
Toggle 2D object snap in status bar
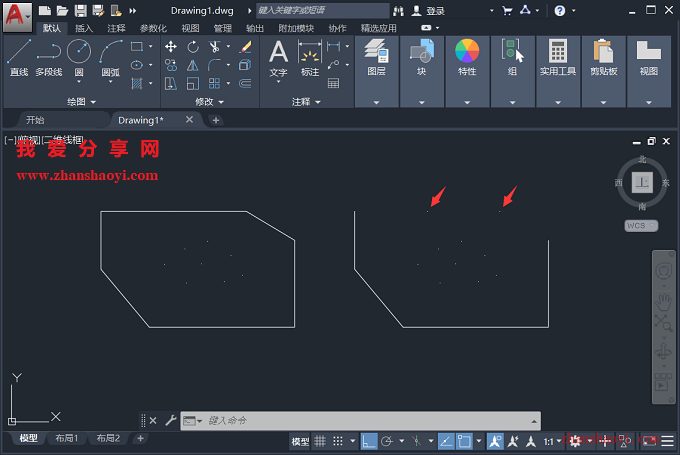pos(464,442)
